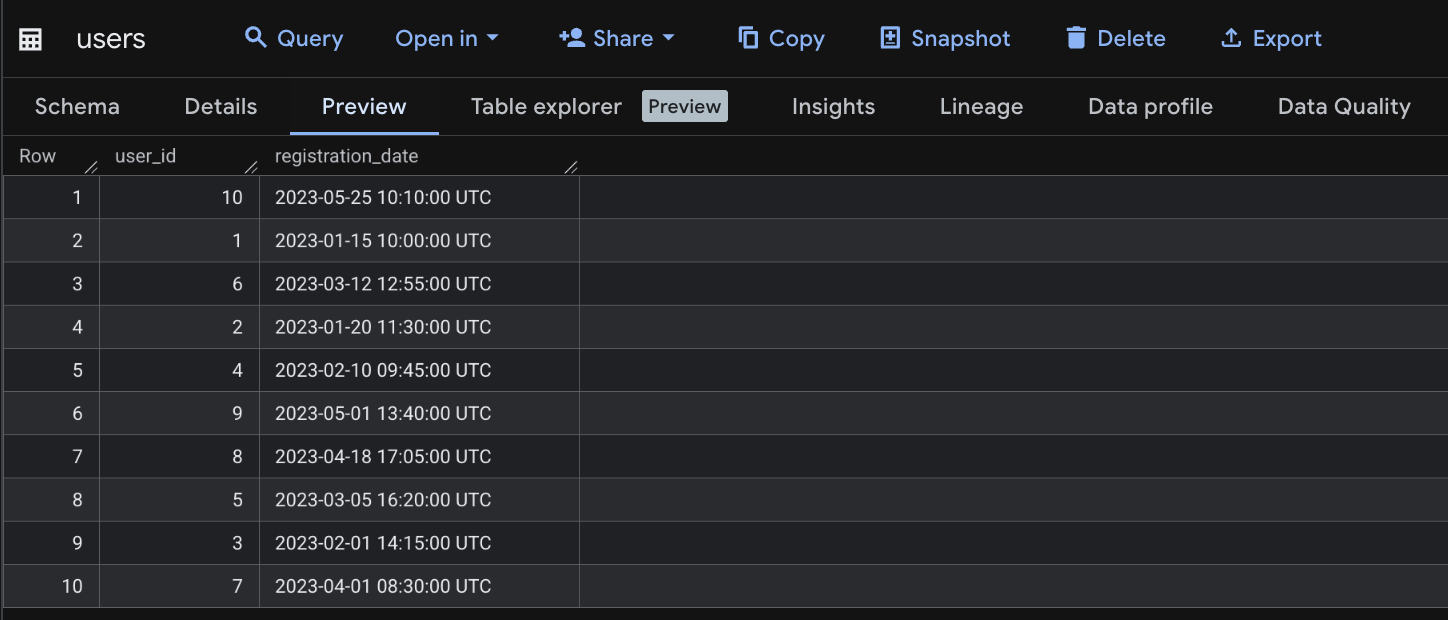Viewport: 1448px width, 620px height.
Task: Click the table grid icon beside users
Action: (x=31, y=39)
